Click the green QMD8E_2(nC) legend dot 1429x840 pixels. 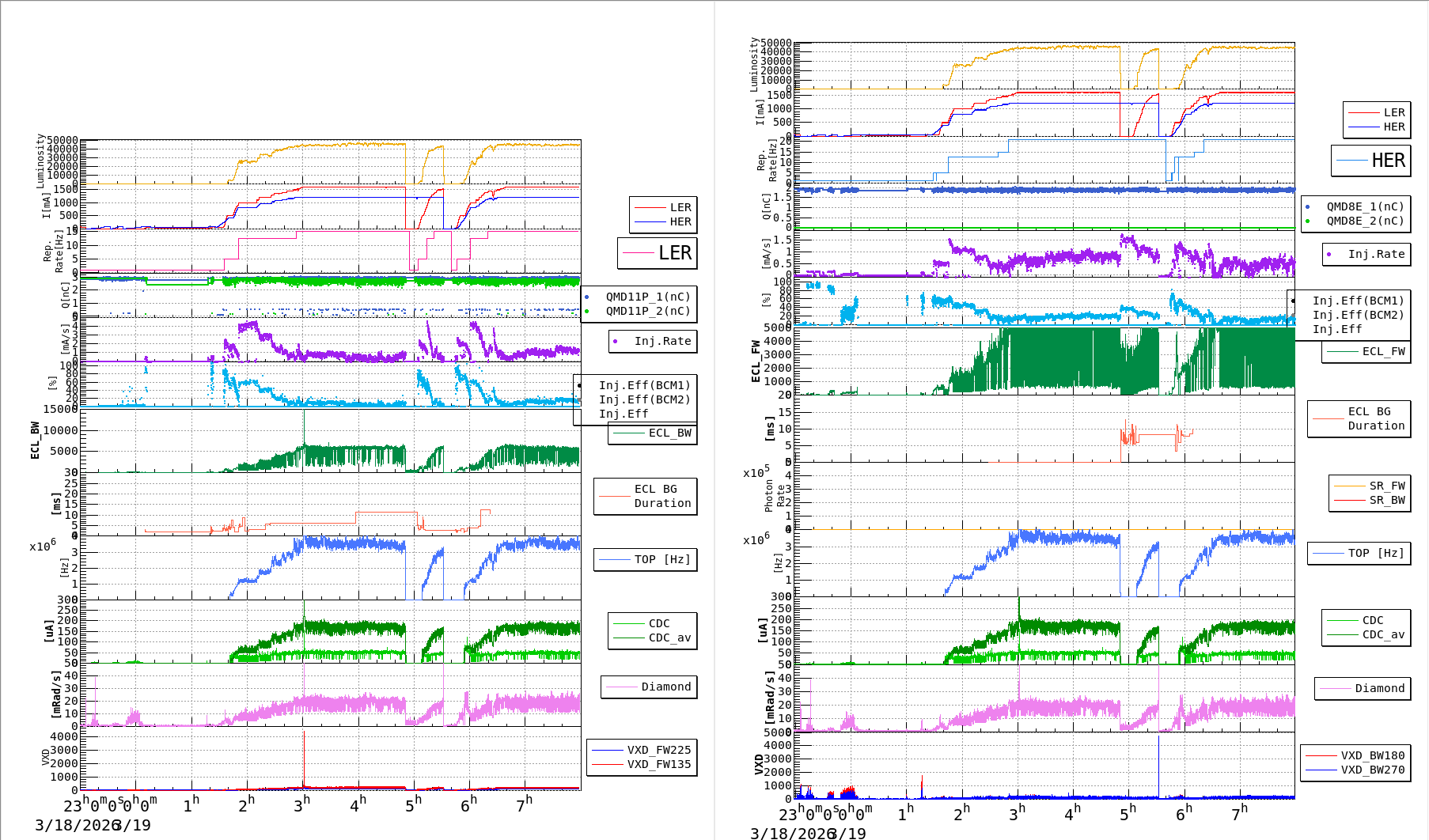[1307, 221]
